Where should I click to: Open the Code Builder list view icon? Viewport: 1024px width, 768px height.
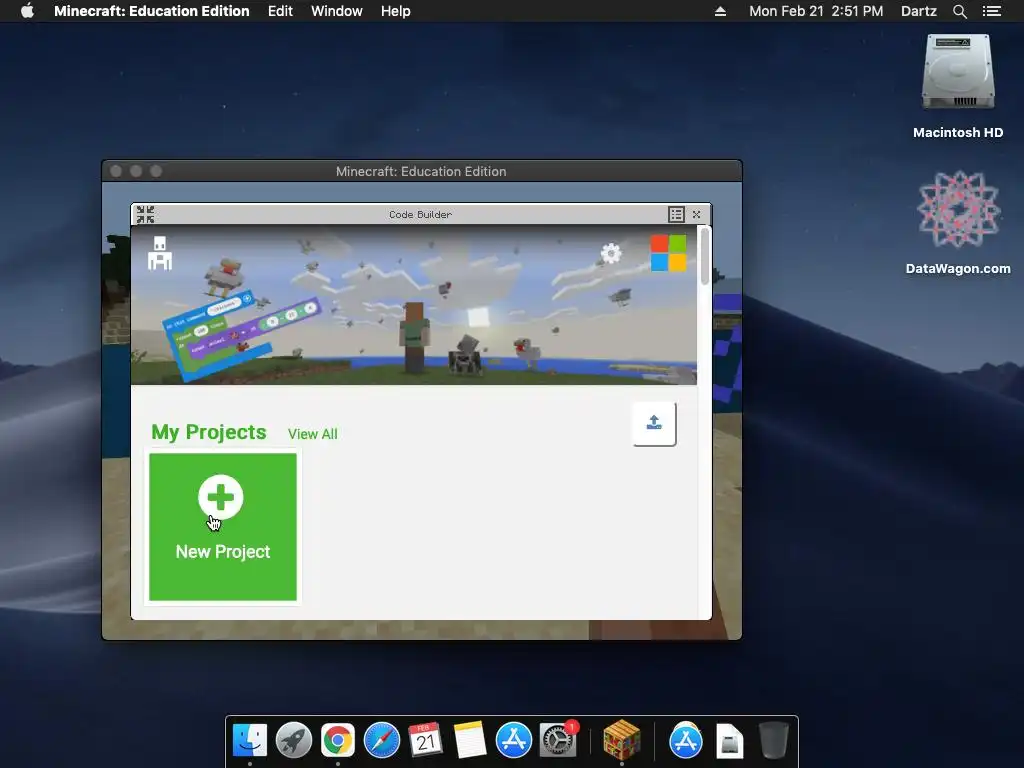[x=676, y=214]
